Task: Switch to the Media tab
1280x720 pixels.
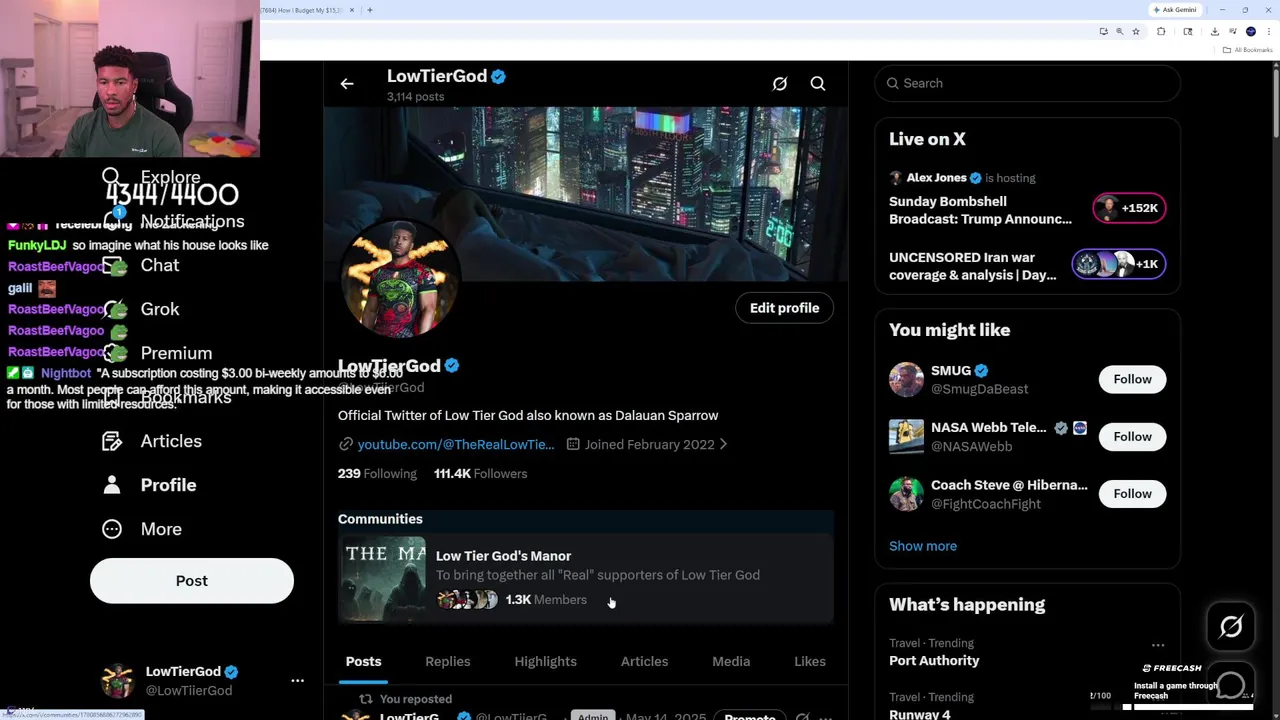Action: click(x=731, y=662)
